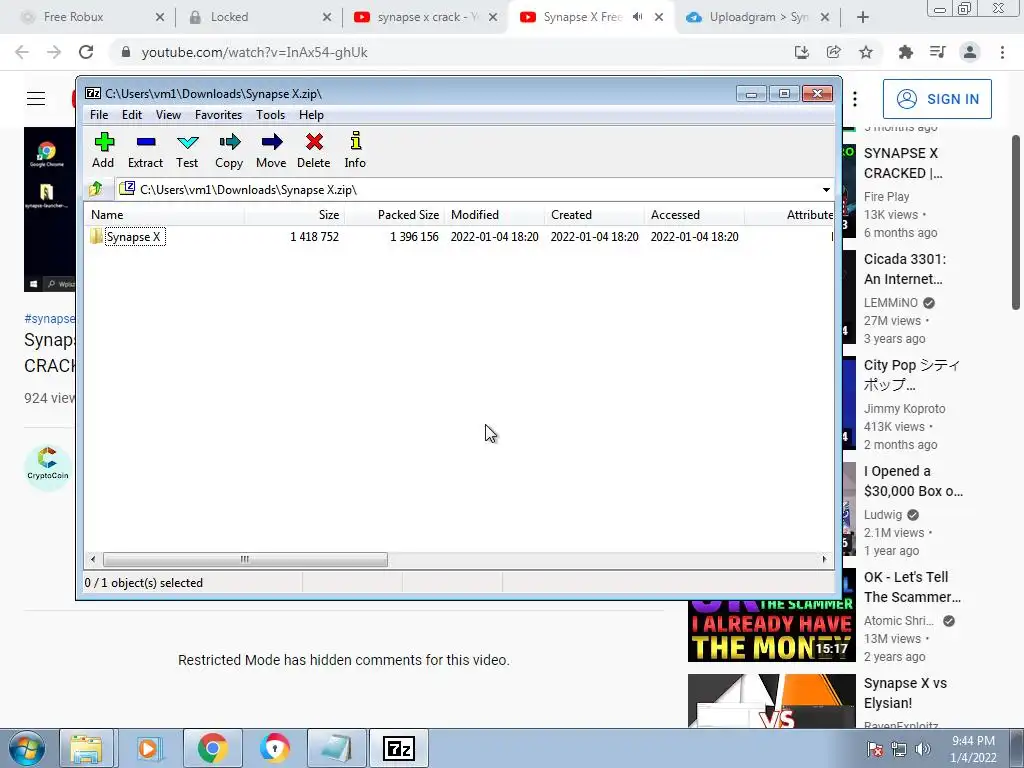Open the View menu in 7-Zip
The width and height of the screenshot is (1024, 768).
click(168, 115)
